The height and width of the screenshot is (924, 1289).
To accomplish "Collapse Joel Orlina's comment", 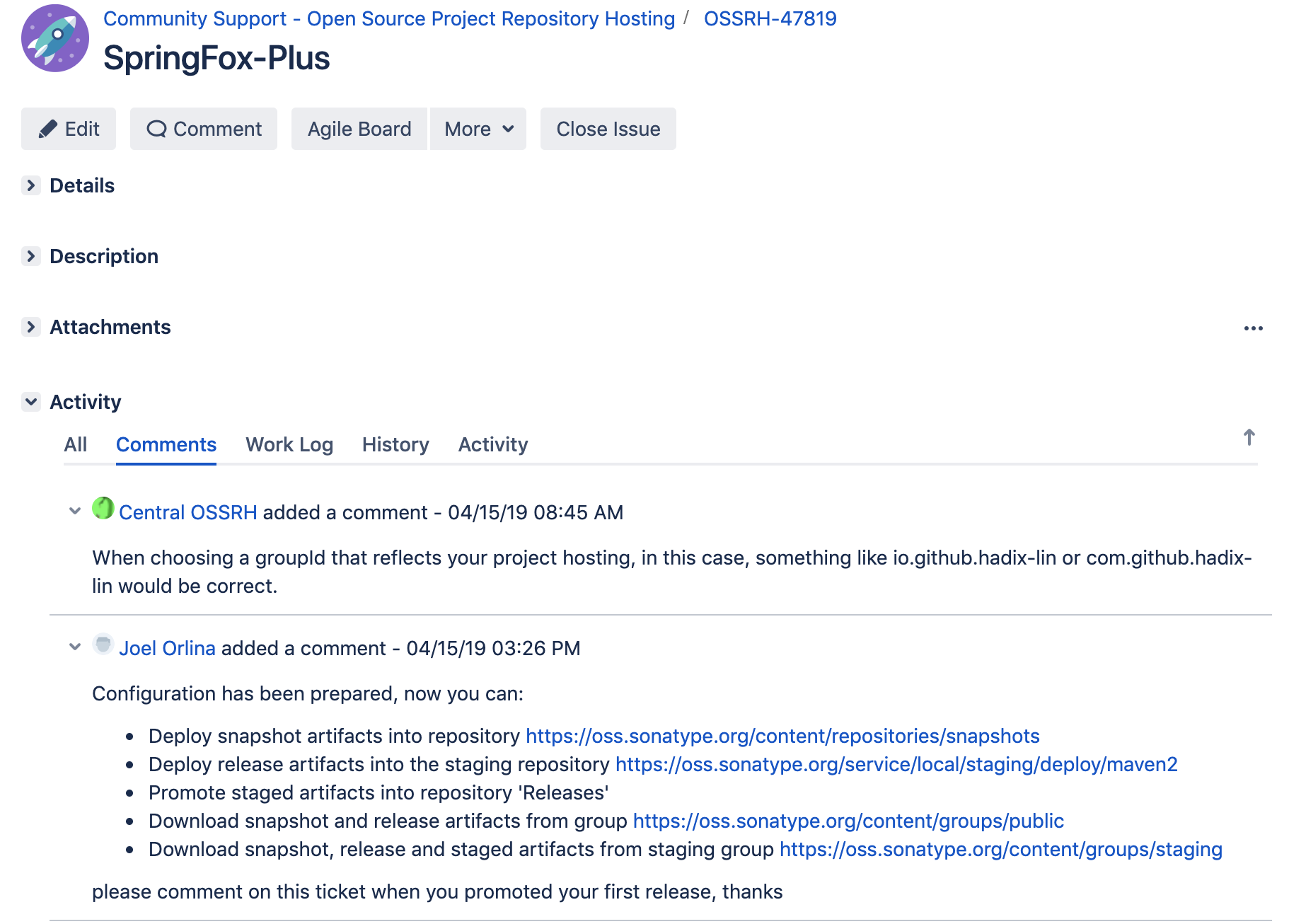I will (75, 647).
